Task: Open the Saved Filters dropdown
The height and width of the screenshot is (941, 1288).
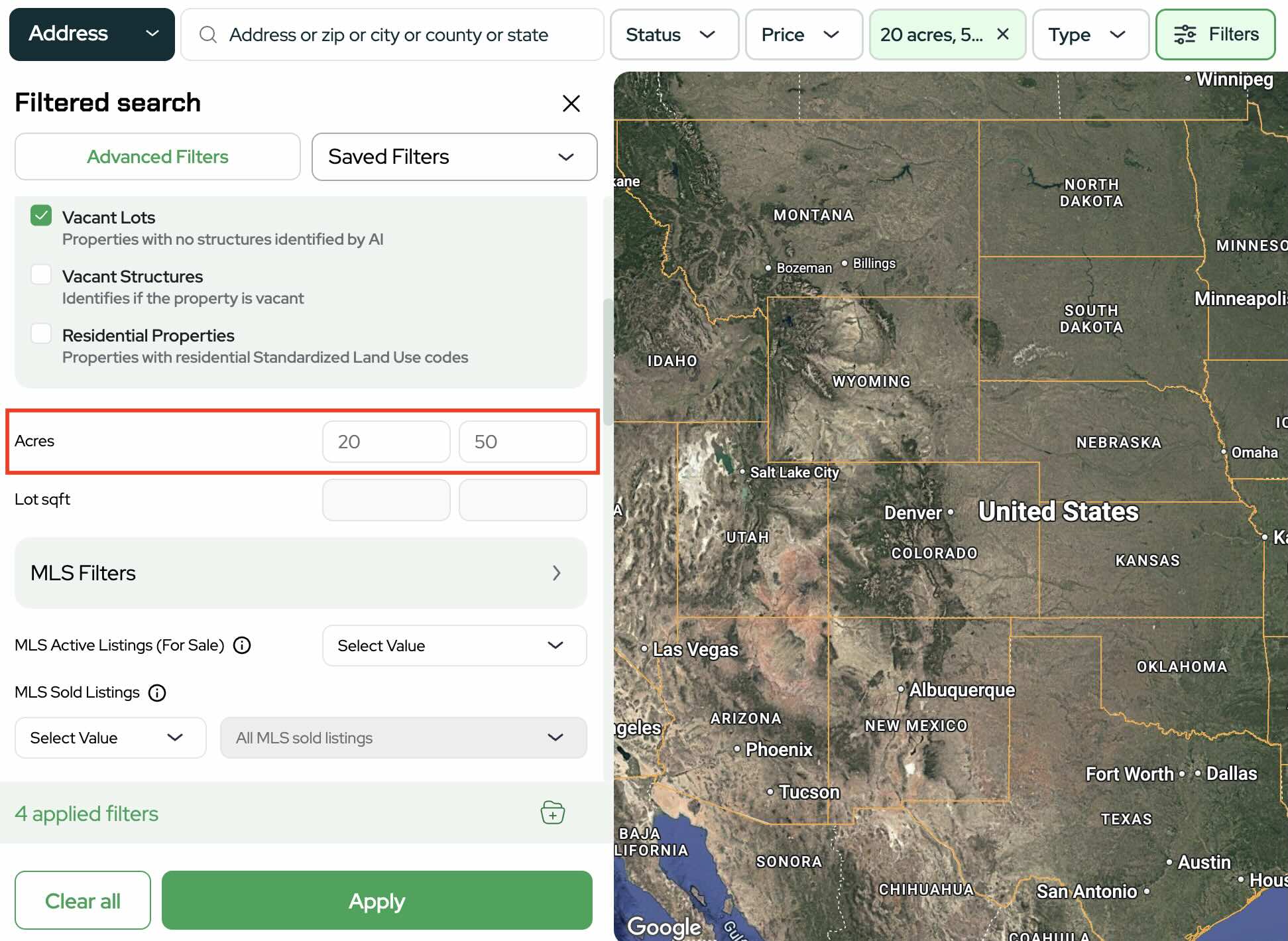Action: [454, 157]
